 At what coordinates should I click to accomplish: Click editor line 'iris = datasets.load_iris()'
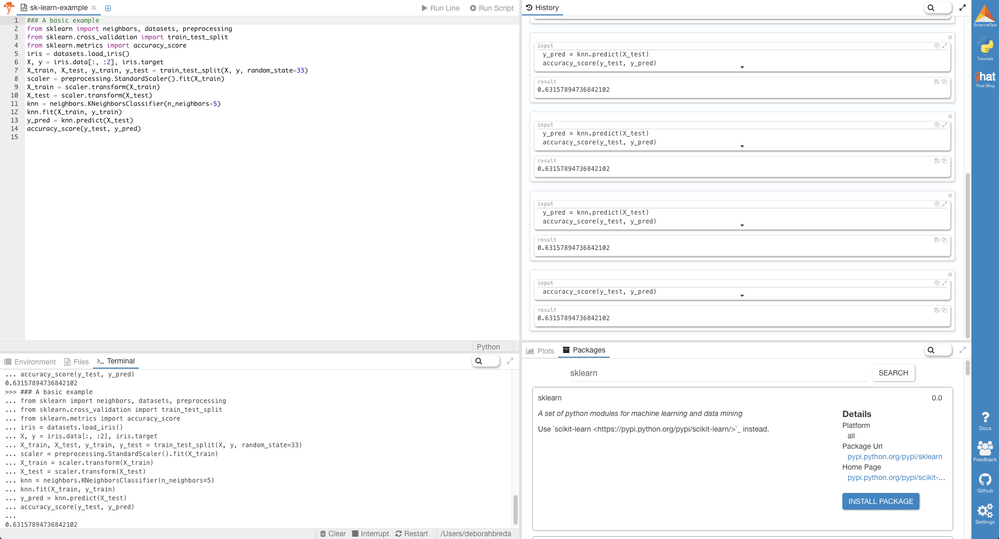[x=78, y=54]
